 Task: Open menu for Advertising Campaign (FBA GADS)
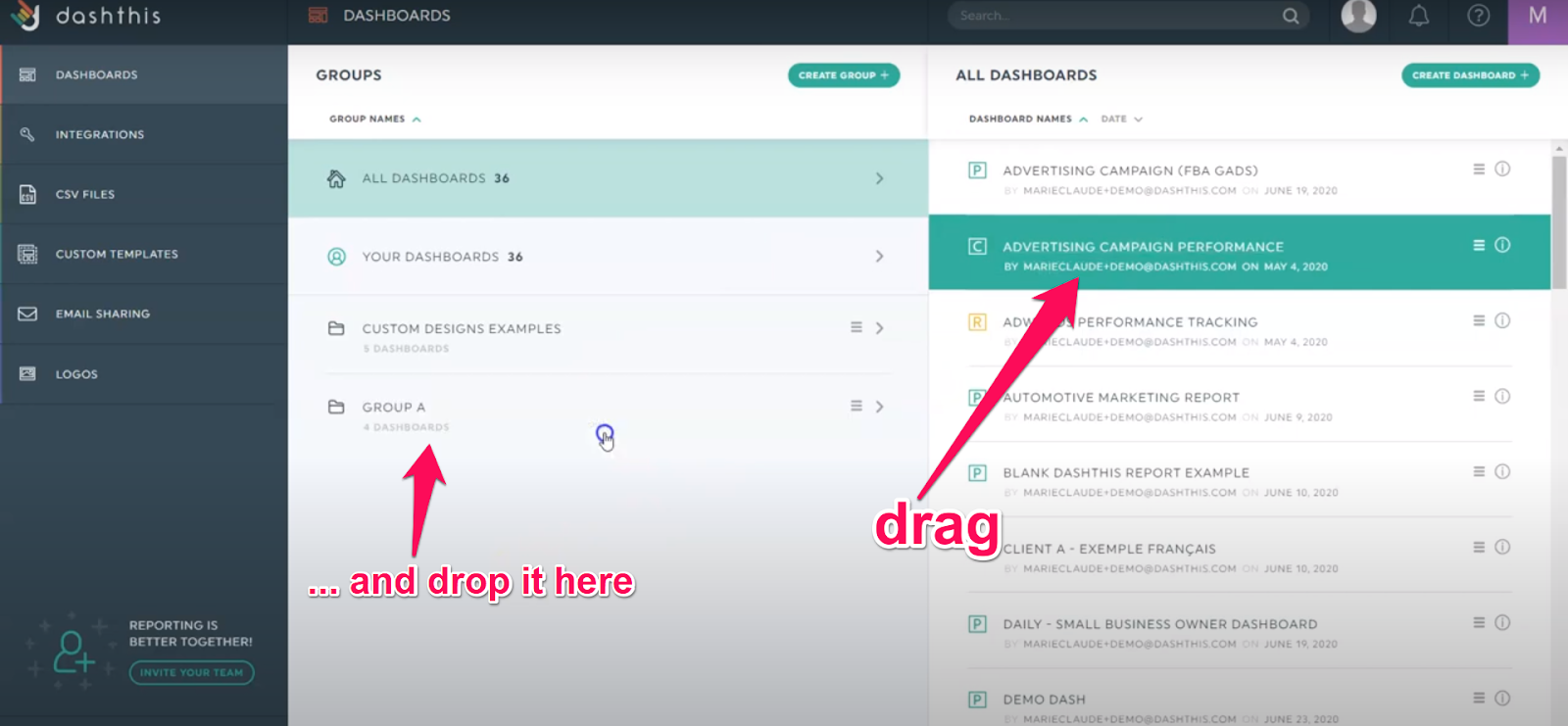(1479, 169)
